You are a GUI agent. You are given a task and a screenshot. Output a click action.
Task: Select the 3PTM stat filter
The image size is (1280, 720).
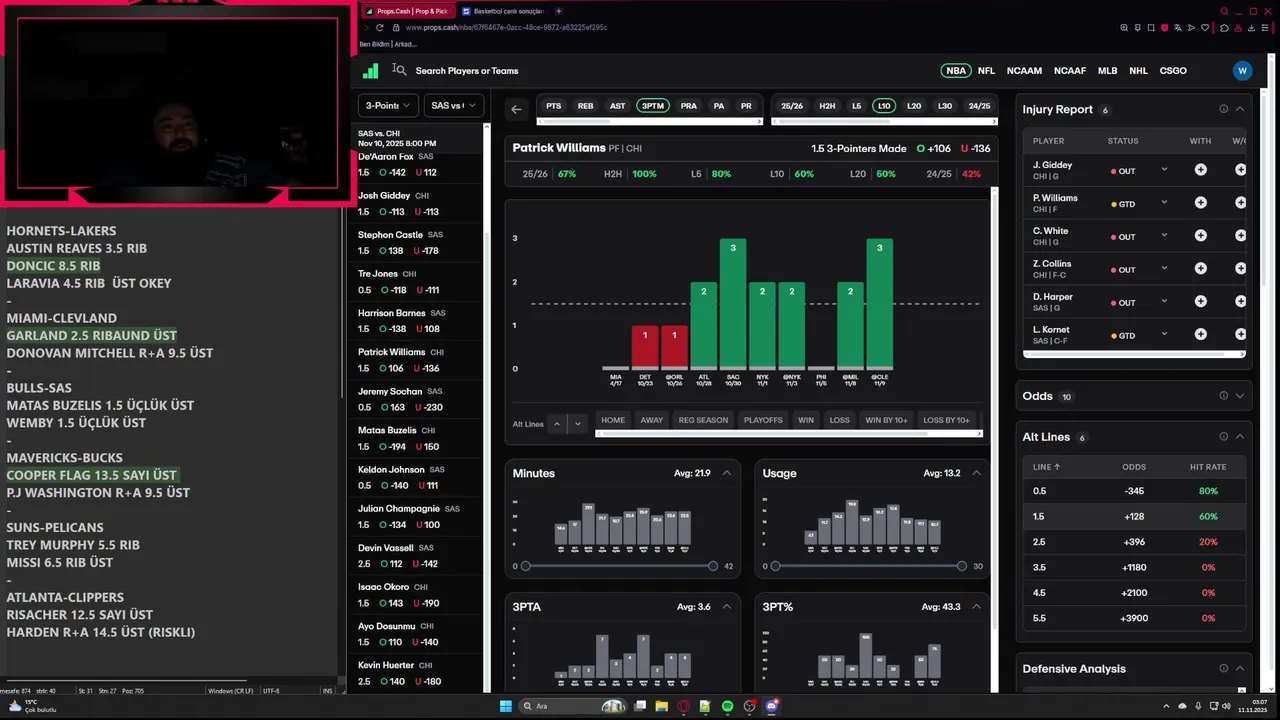coord(653,106)
